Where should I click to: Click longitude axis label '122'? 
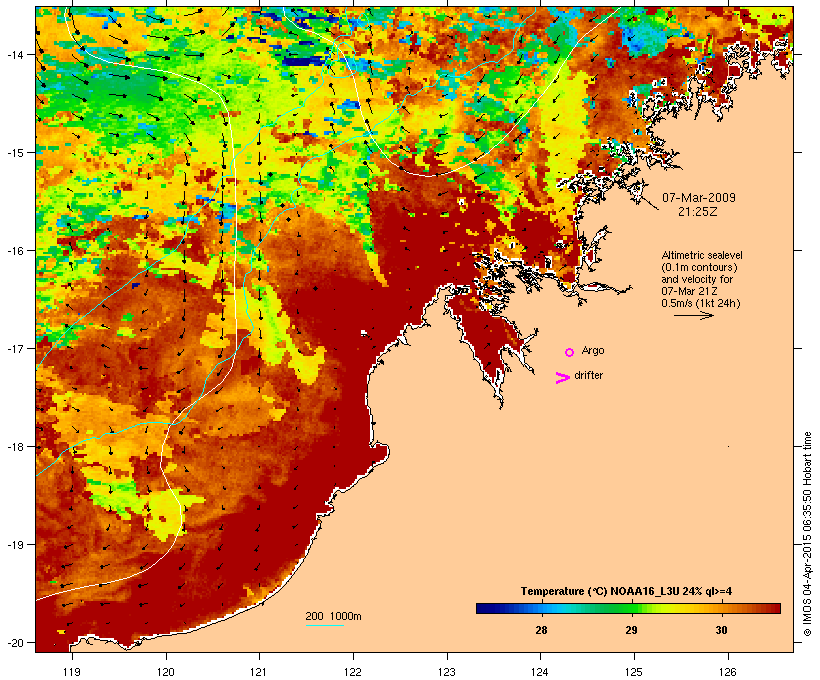click(x=353, y=672)
